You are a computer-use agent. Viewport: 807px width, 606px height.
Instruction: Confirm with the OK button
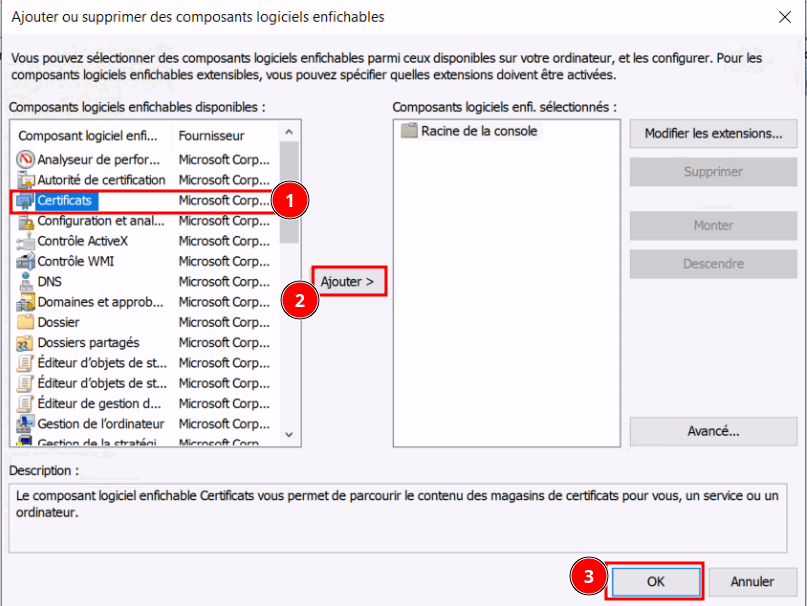tap(655, 581)
